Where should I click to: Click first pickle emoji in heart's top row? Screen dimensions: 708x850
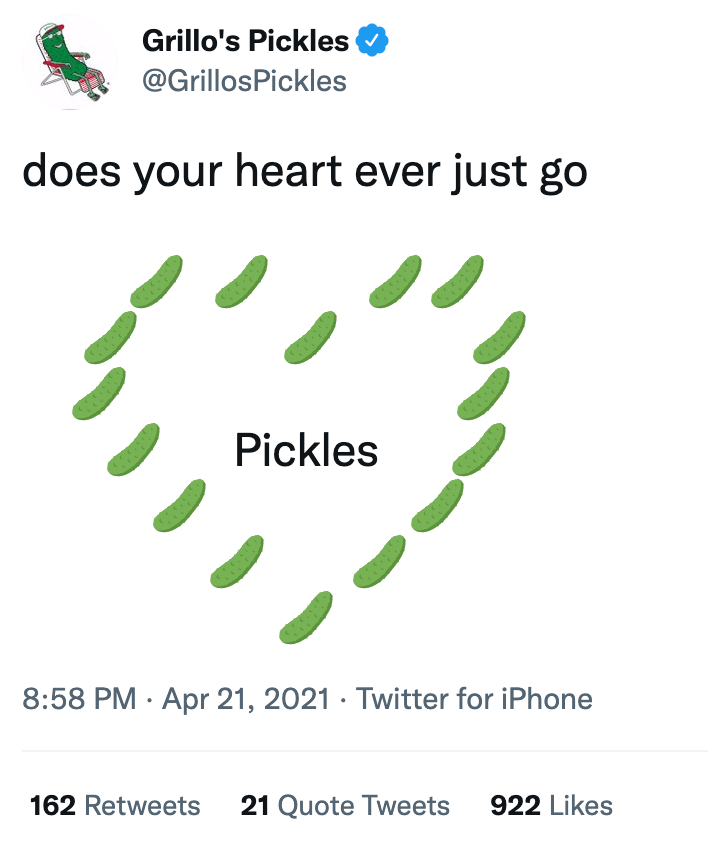[157, 280]
